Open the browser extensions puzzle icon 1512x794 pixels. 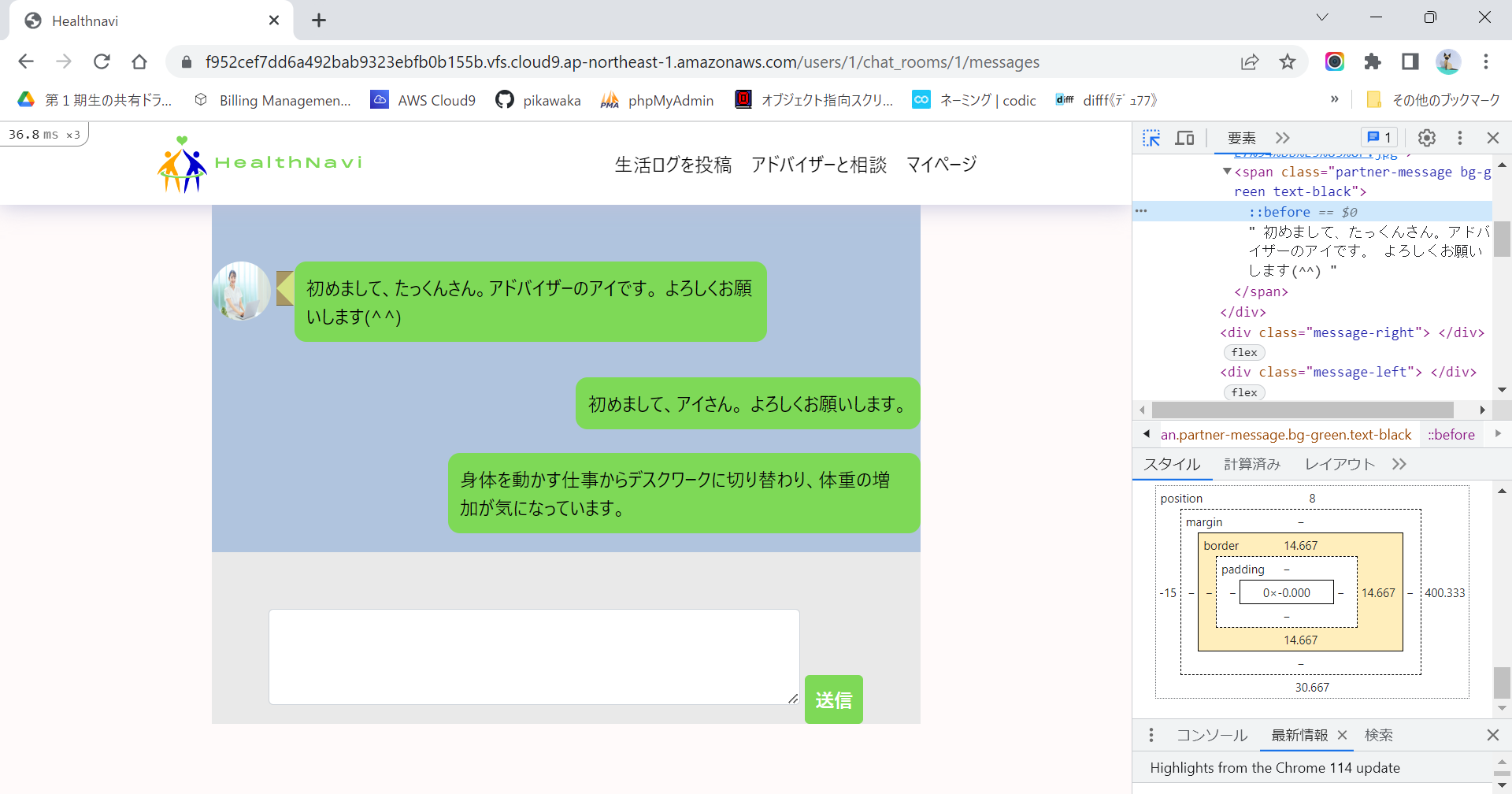point(1373,61)
